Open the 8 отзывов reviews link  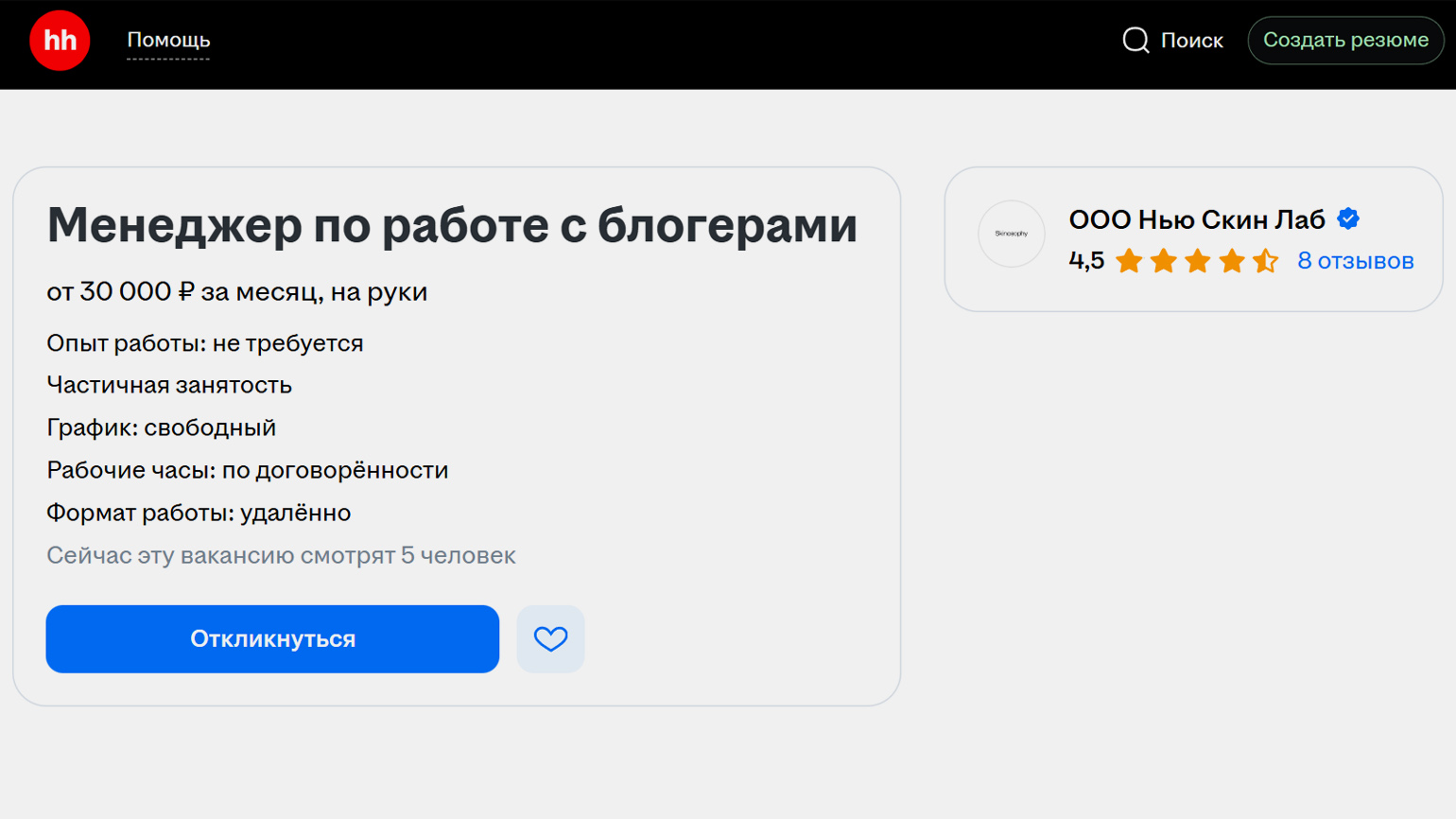coord(1355,261)
